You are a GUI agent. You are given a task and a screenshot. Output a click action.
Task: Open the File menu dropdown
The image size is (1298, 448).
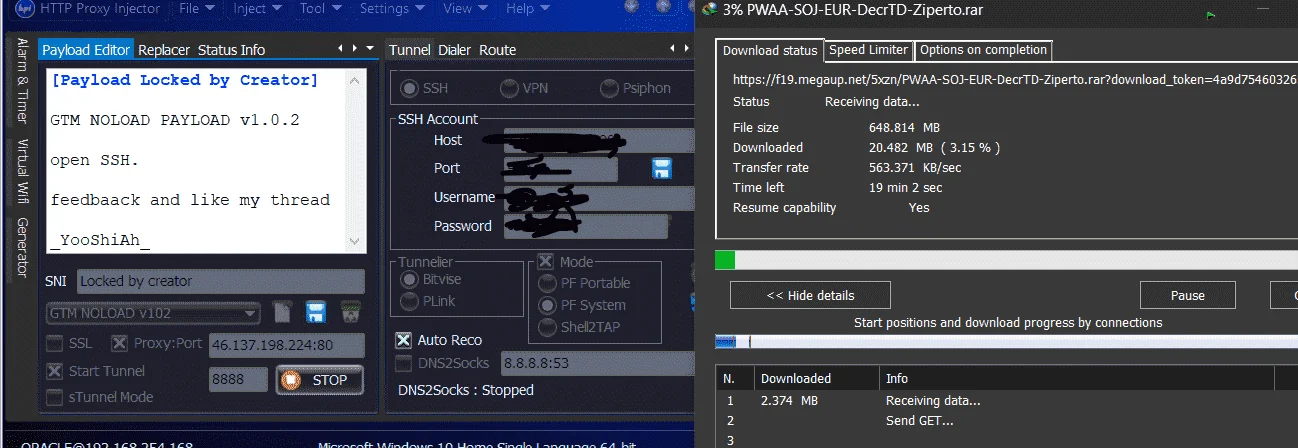(196, 9)
